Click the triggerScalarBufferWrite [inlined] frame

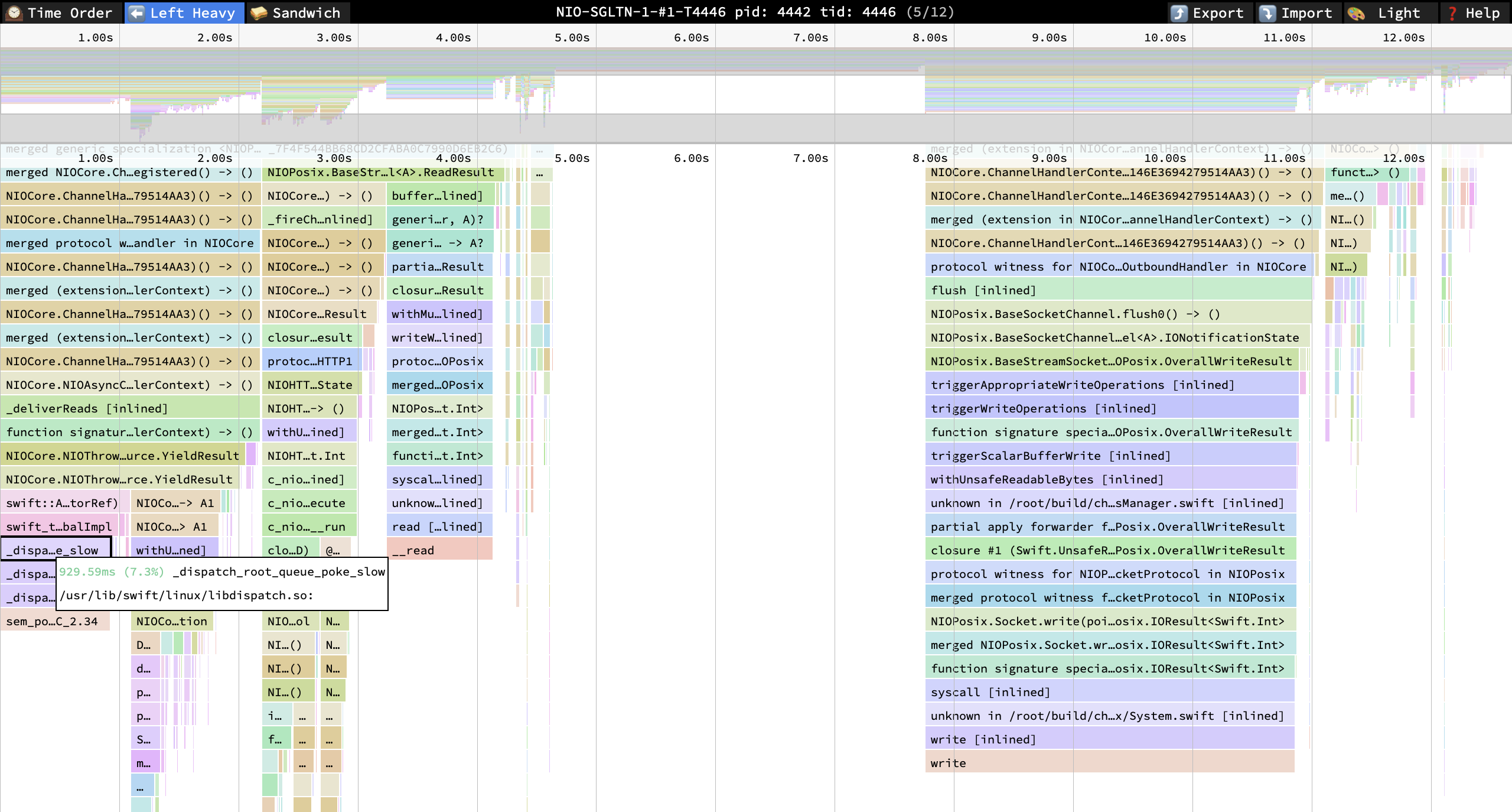[1110, 456]
